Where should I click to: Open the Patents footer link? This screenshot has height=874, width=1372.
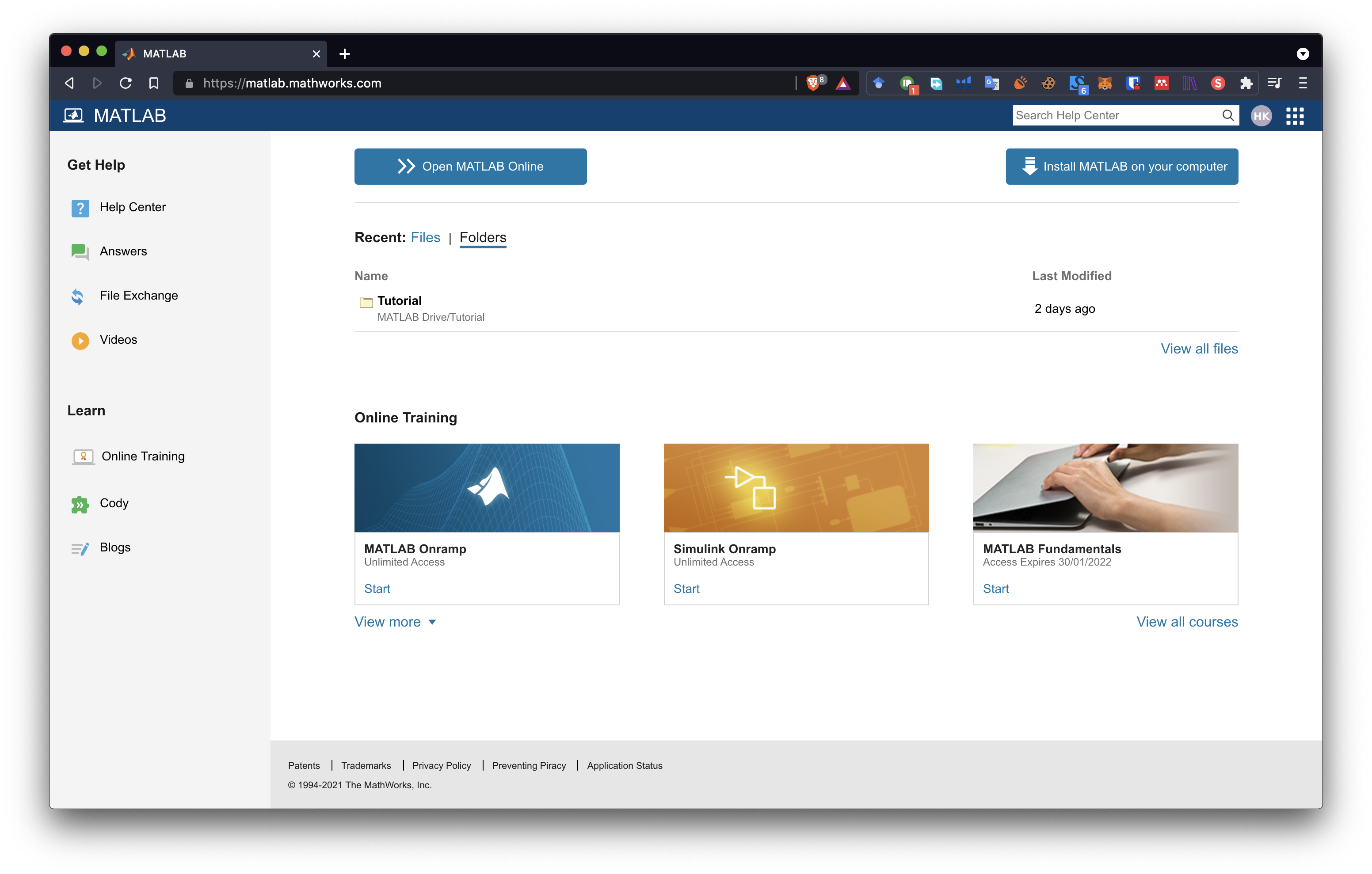coord(304,765)
